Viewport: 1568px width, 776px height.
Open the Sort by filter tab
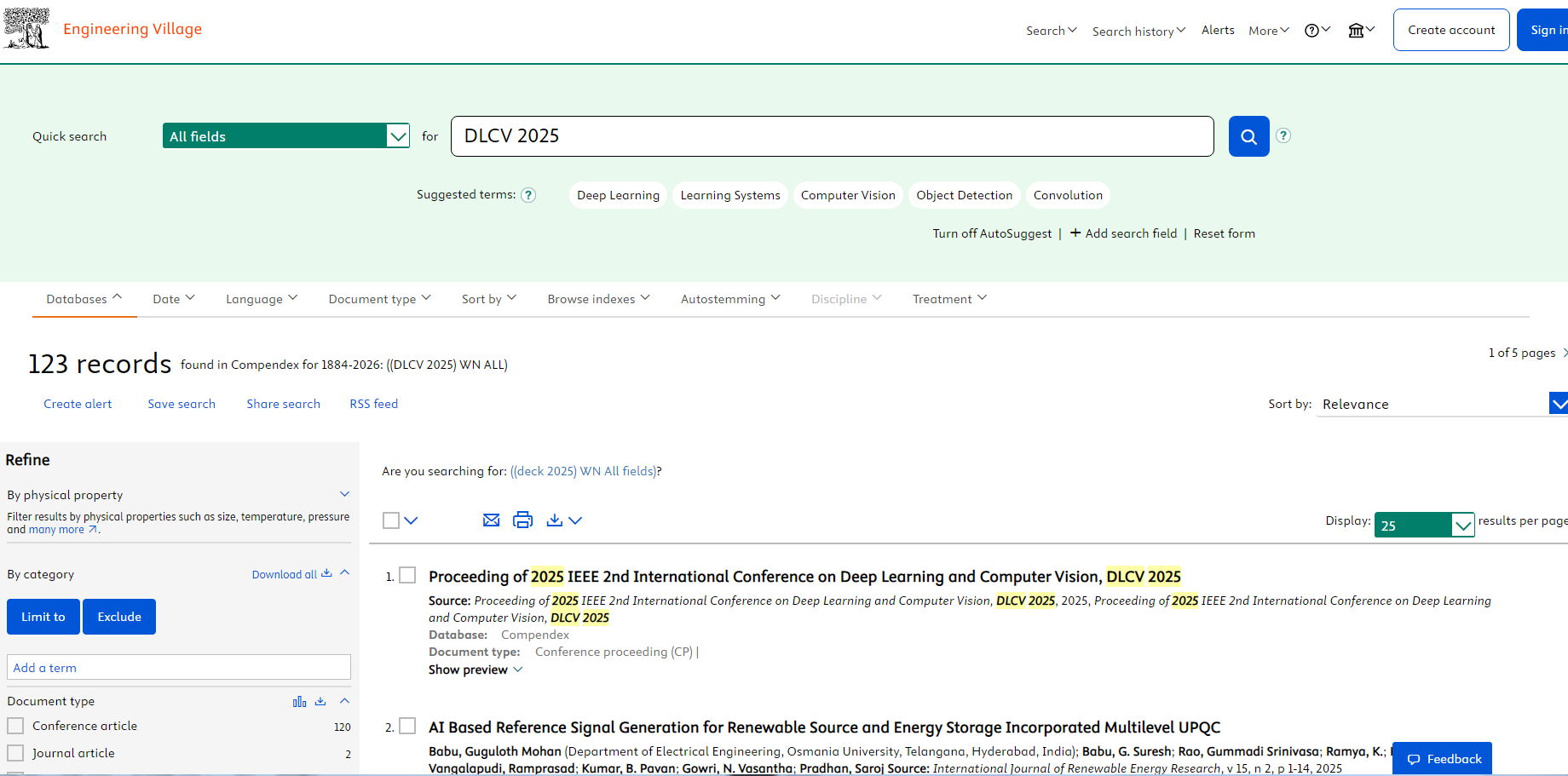point(489,299)
